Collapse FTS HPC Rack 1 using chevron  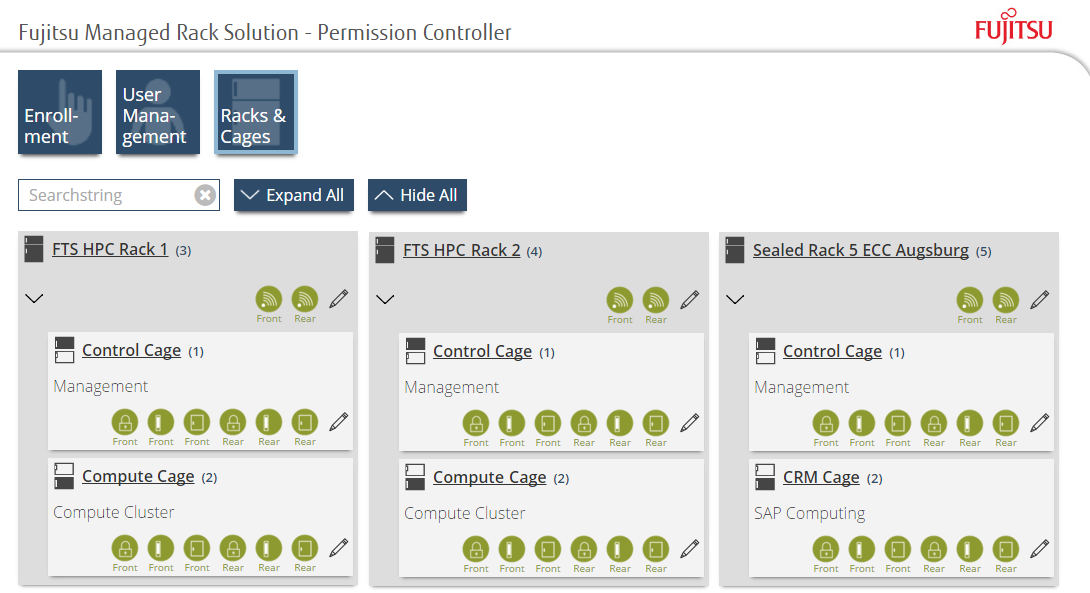(34, 298)
